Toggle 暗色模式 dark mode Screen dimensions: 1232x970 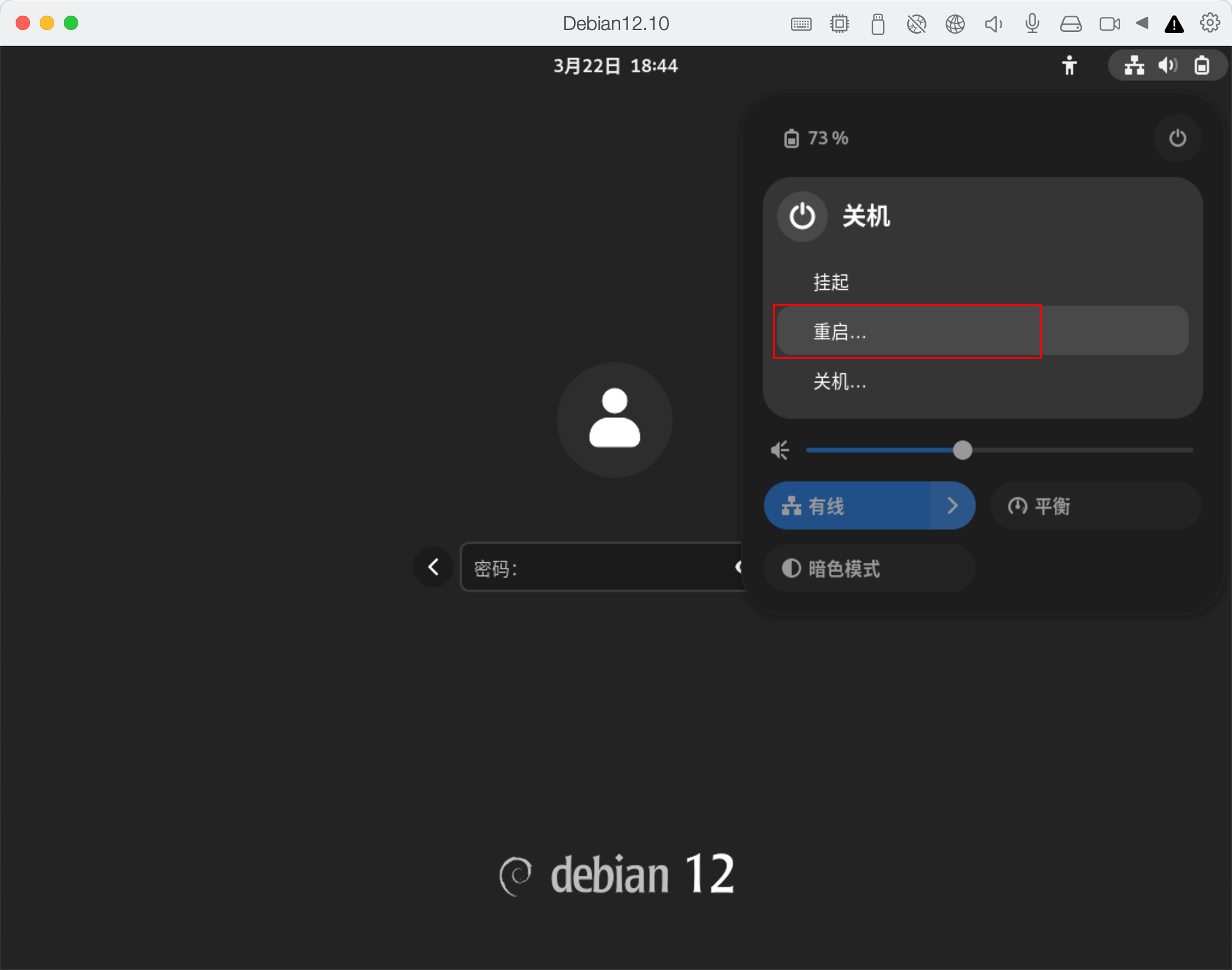pos(869,568)
